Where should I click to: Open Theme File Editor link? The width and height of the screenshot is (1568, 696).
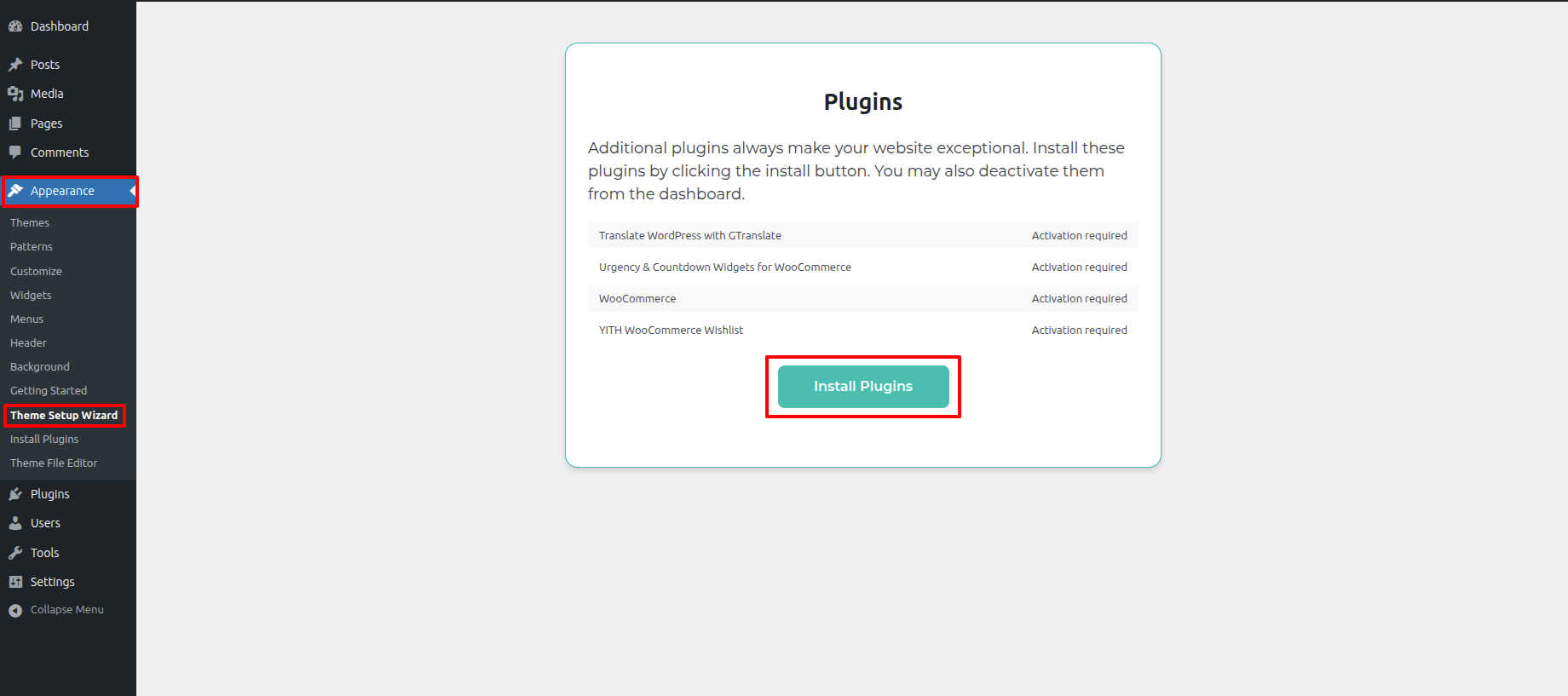[54, 463]
